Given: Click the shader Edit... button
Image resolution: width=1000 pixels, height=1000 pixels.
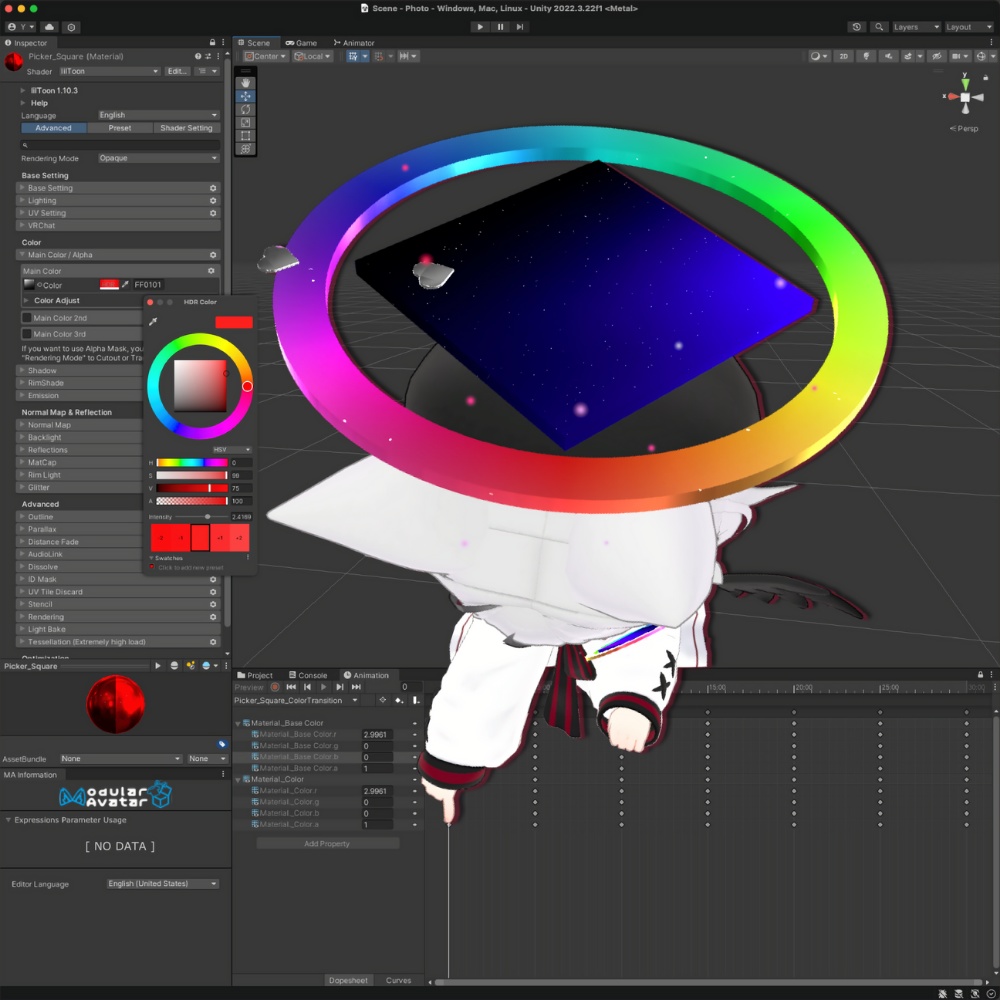Looking at the screenshot, I should point(177,71).
